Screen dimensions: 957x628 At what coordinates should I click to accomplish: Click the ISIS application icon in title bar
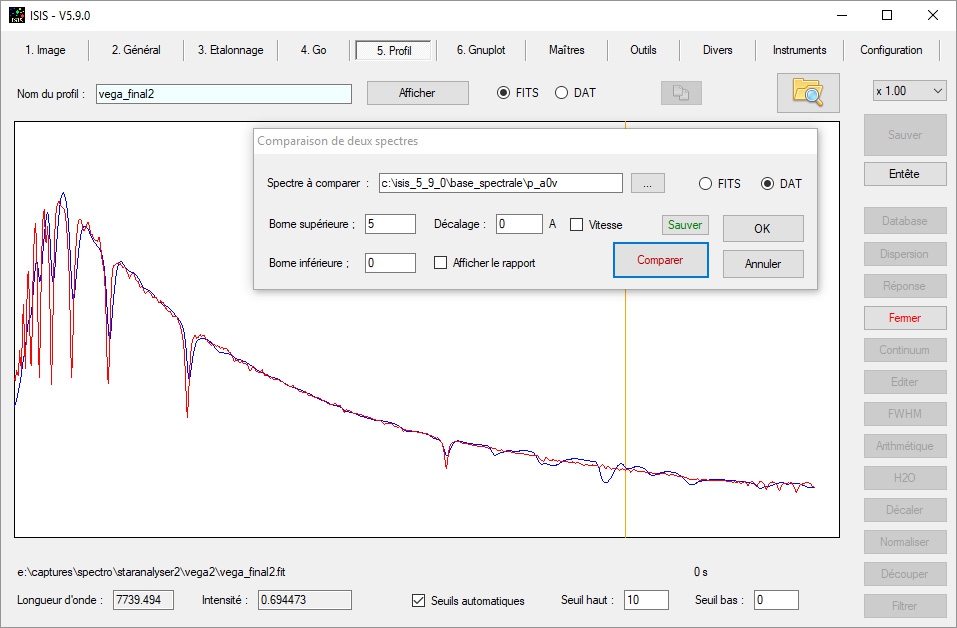pyautogui.click(x=16, y=15)
